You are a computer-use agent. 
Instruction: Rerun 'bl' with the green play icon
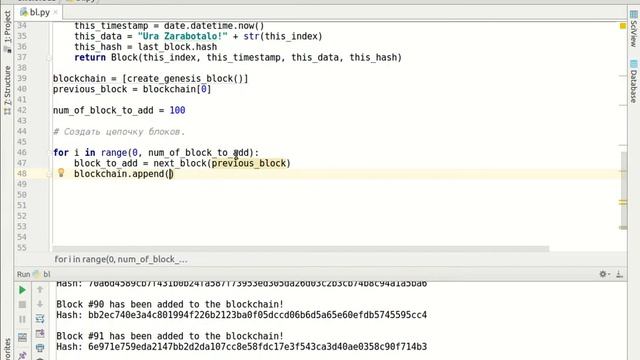tap(22, 290)
